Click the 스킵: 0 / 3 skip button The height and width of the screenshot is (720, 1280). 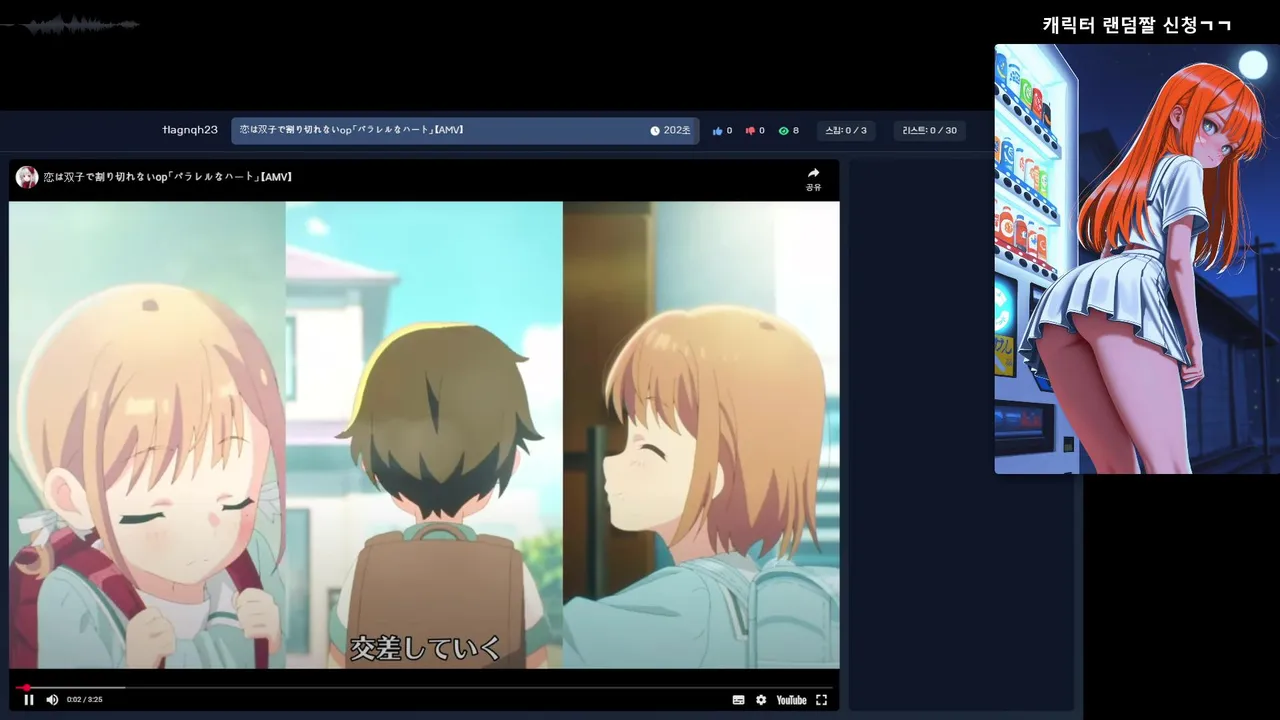(x=845, y=131)
